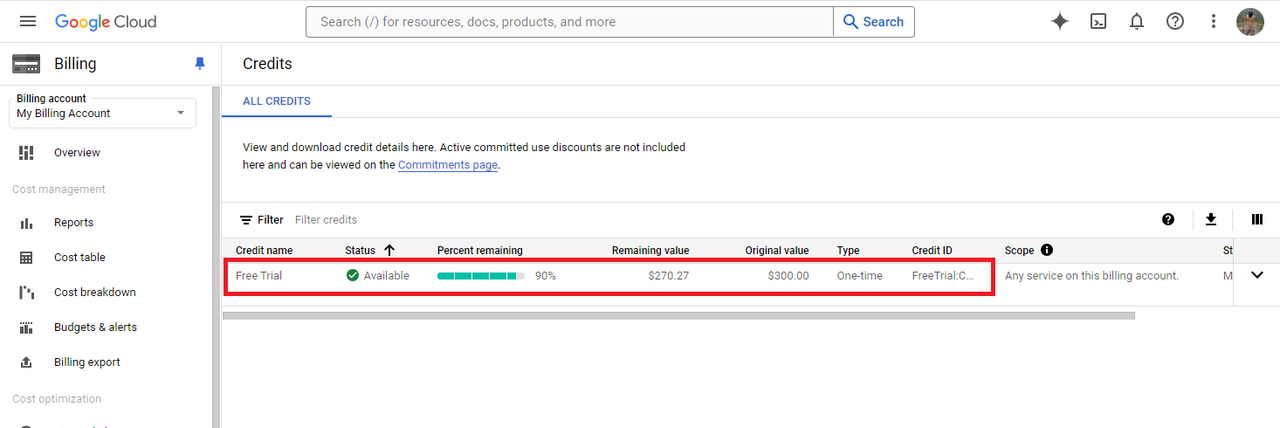Click the user account avatar

tap(1250, 21)
